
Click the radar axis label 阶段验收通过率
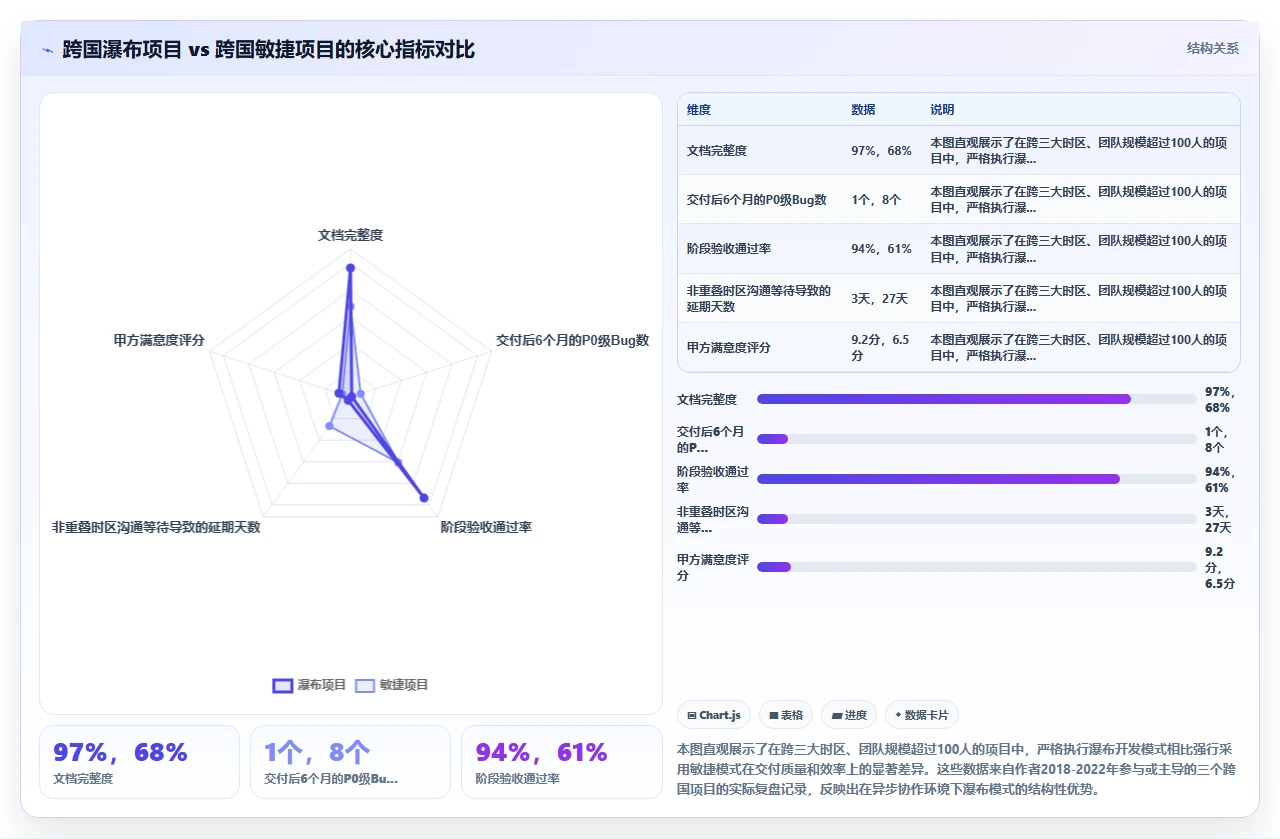486,526
